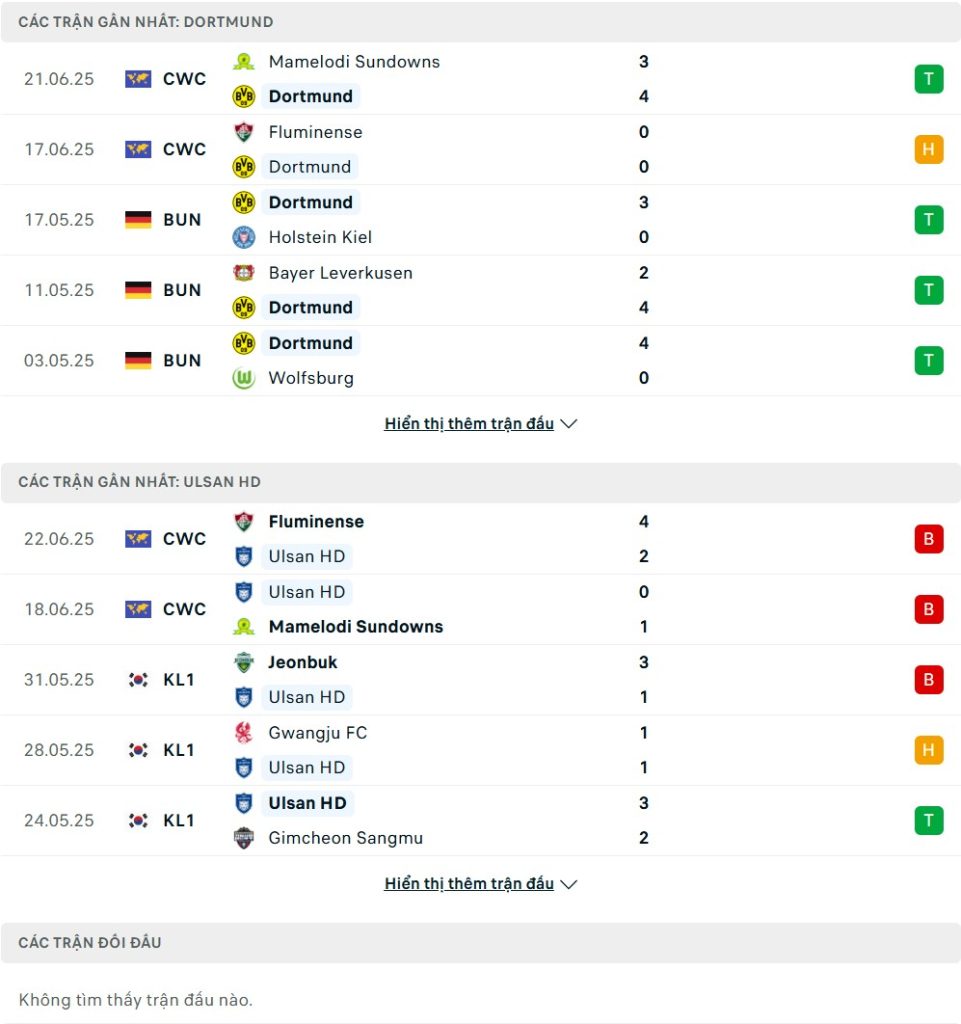The height and width of the screenshot is (1024, 961).
Task: Click the German flag next to BUN on 17.05.25
Action: [138, 220]
